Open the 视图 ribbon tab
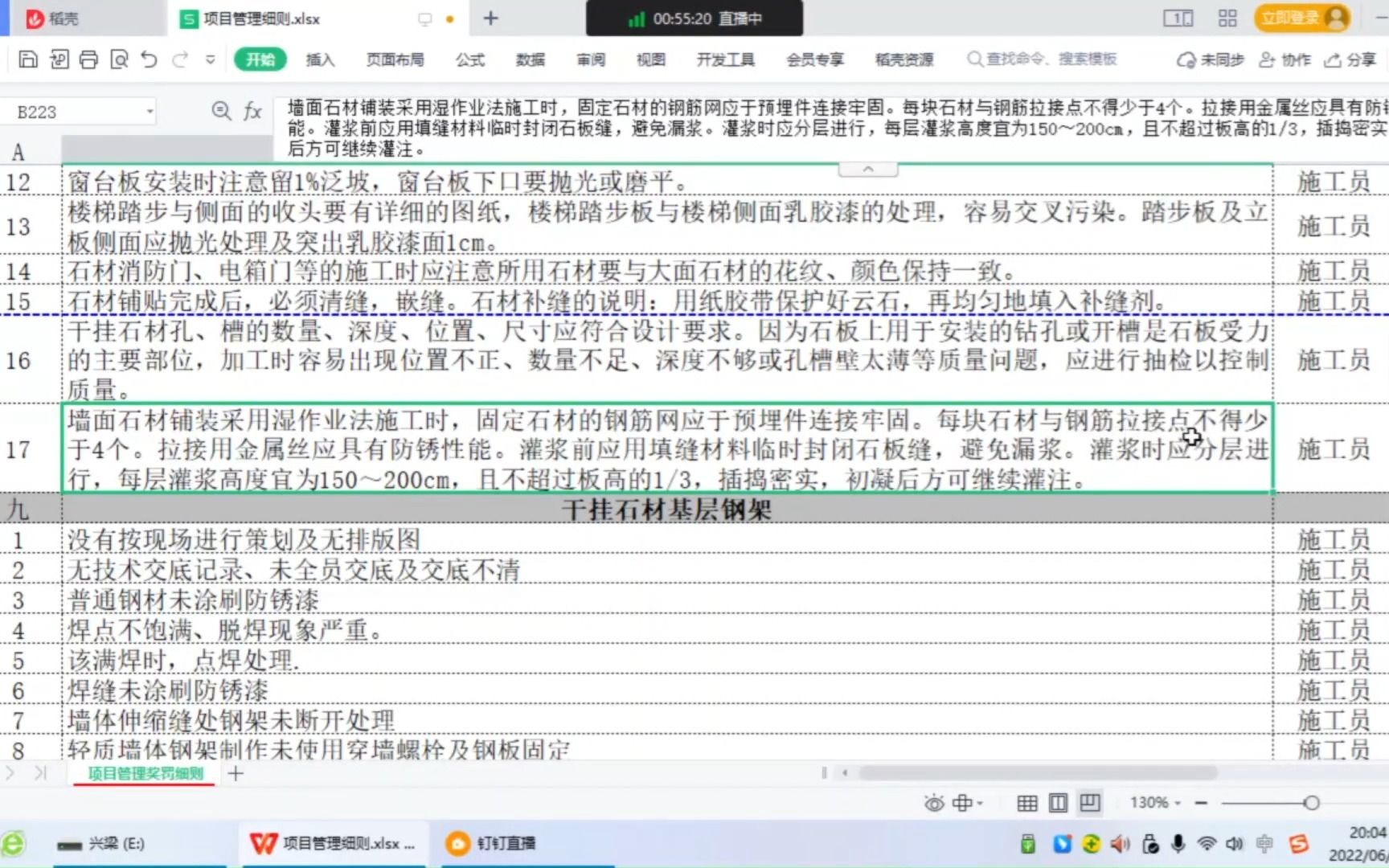The width and height of the screenshot is (1389, 868). [651, 59]
